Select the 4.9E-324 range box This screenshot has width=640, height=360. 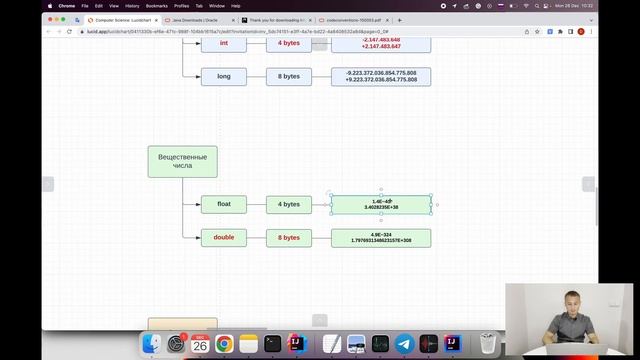click(x=381, y=238)
